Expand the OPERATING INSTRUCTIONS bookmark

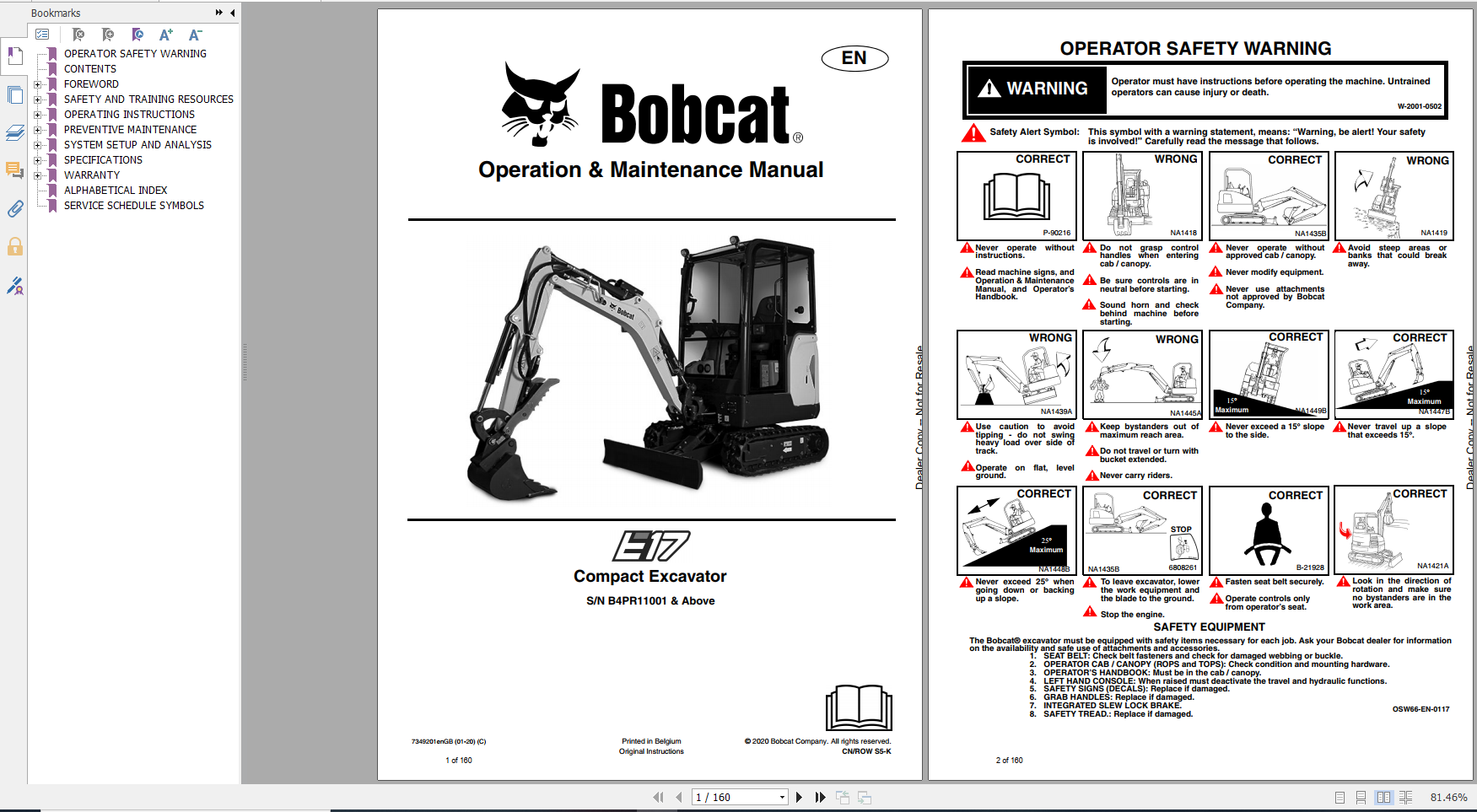click(37, 115)
